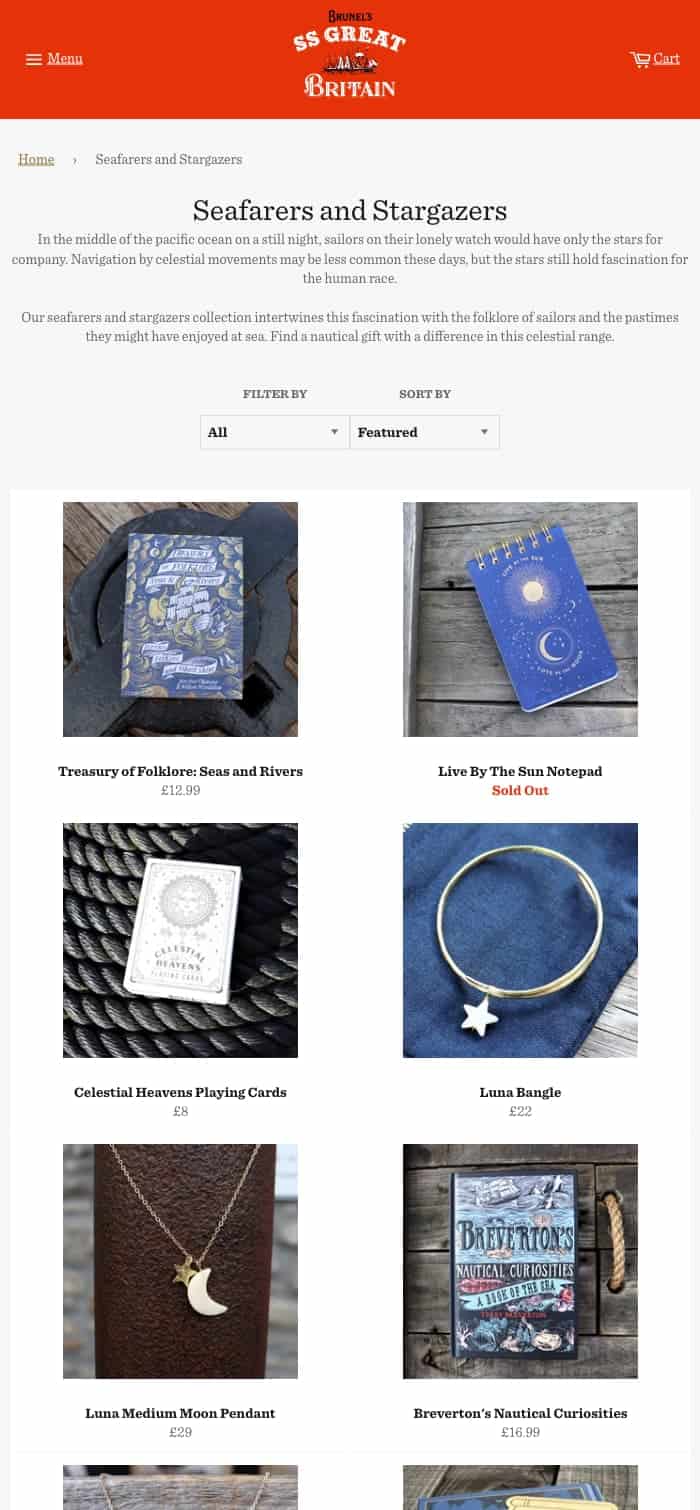
Task: Click Breverton's Nautical Curiosities book image
Action: (x=520, y=1261)
